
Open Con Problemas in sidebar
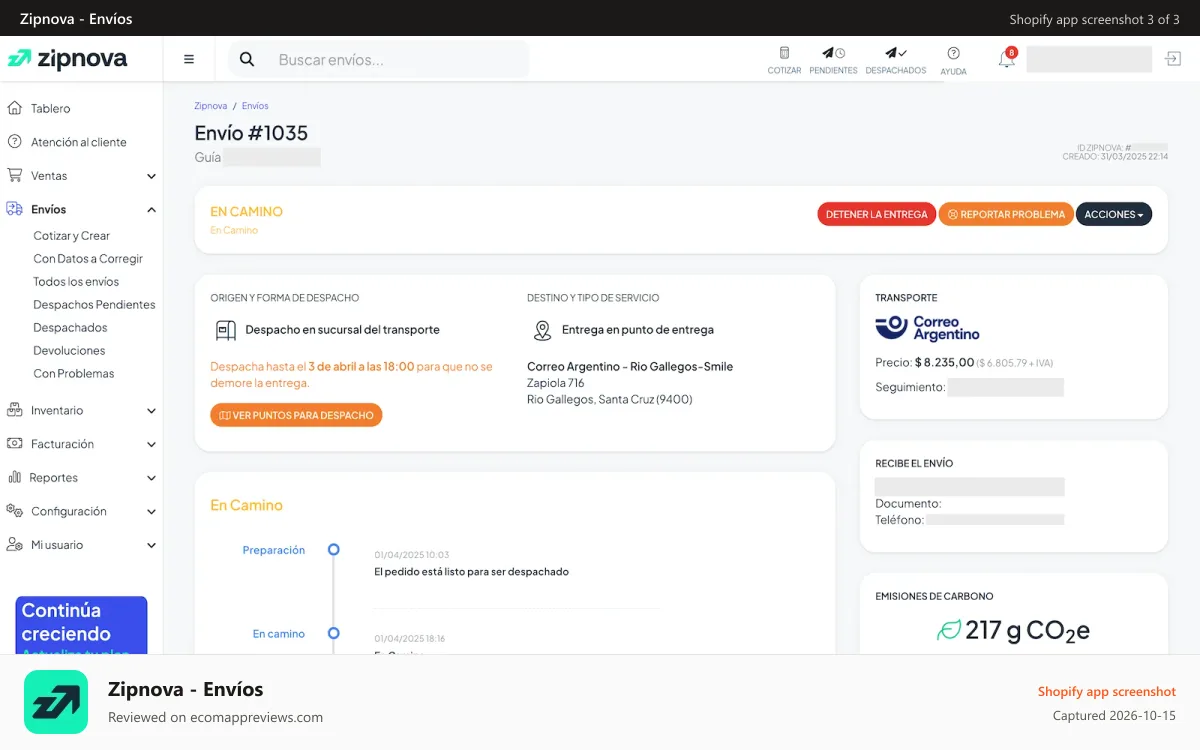pyautogui.click(x=74, y=374)
